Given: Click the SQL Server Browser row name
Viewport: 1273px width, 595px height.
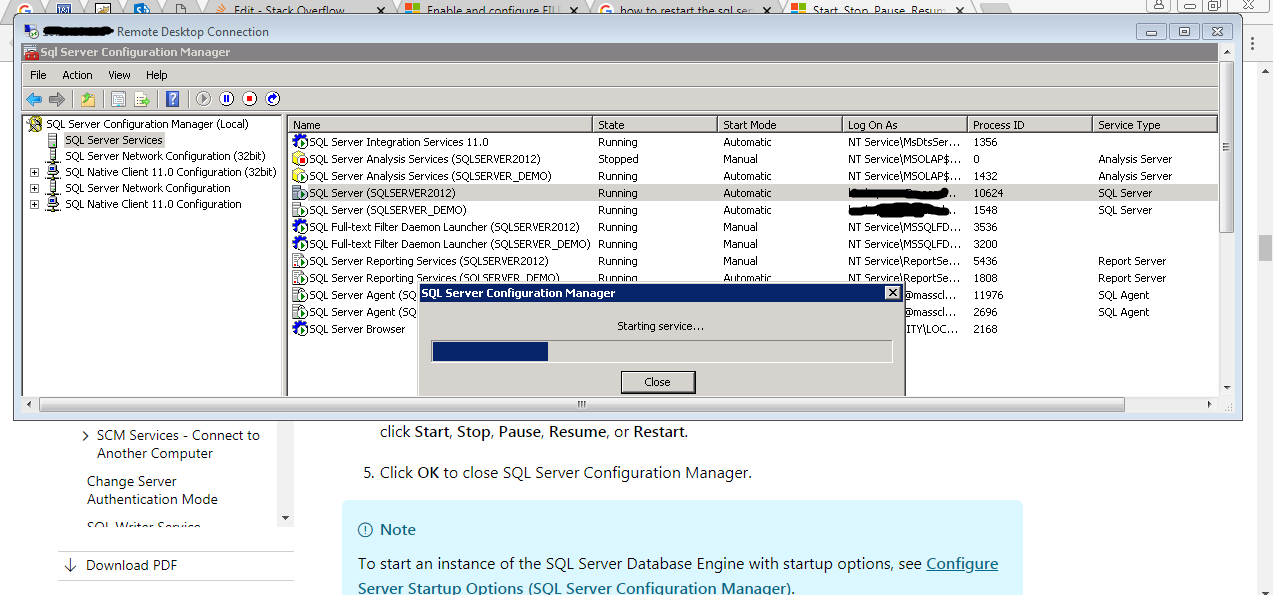Looking at the screenshot, I should click(357, 329).
